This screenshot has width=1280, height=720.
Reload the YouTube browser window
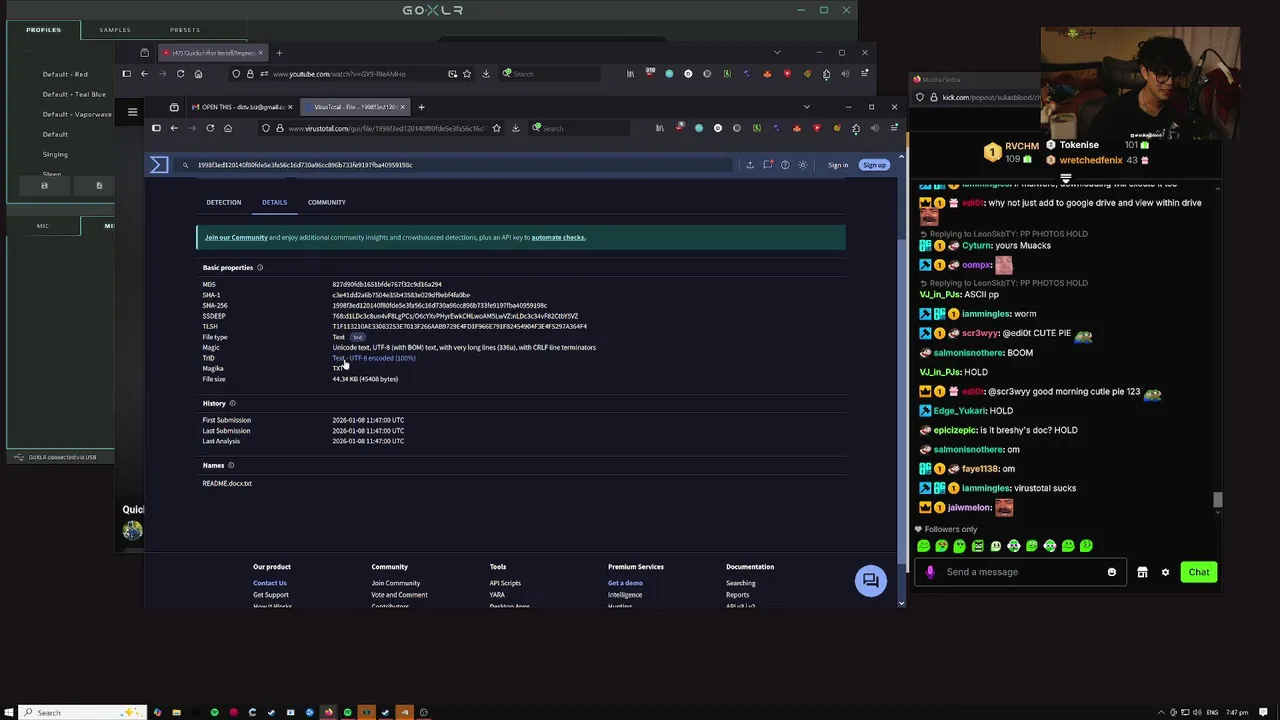click(x=180, y=73)
